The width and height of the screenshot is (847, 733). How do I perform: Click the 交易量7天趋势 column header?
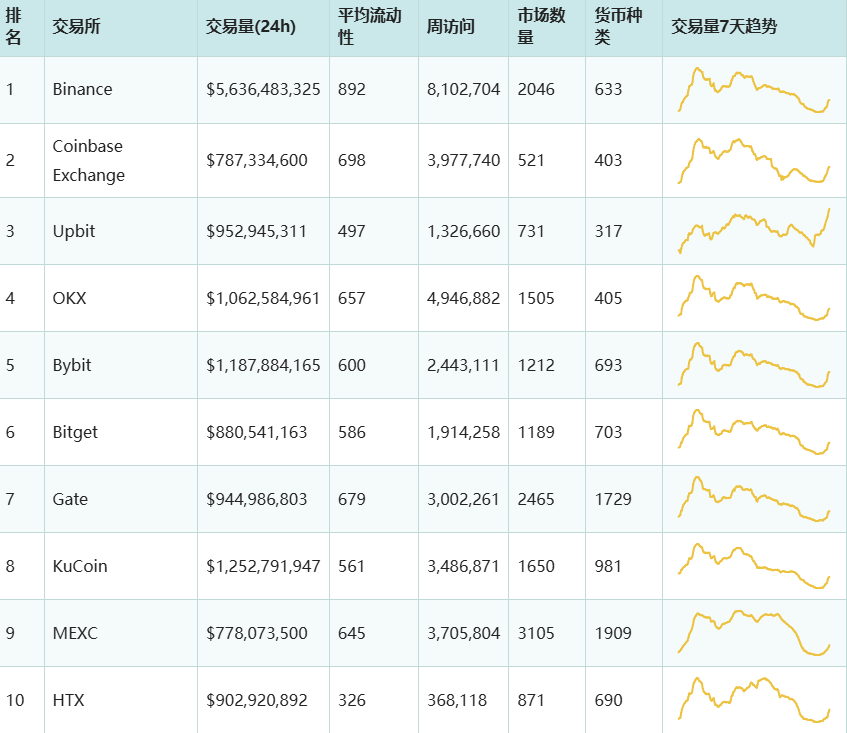pyautogui.click(x=724, y=26)
